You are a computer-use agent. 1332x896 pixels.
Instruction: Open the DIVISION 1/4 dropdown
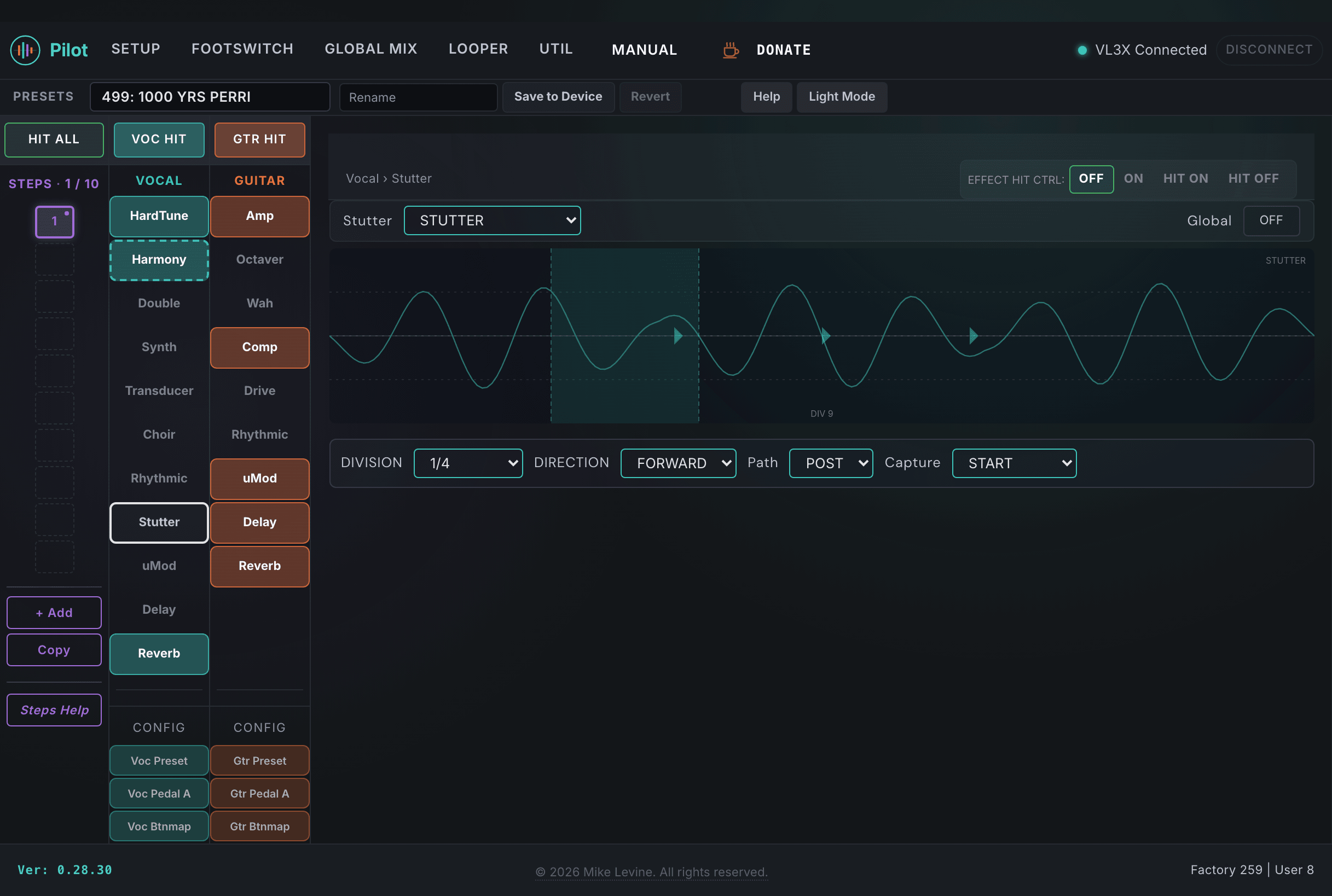point(468,463)
